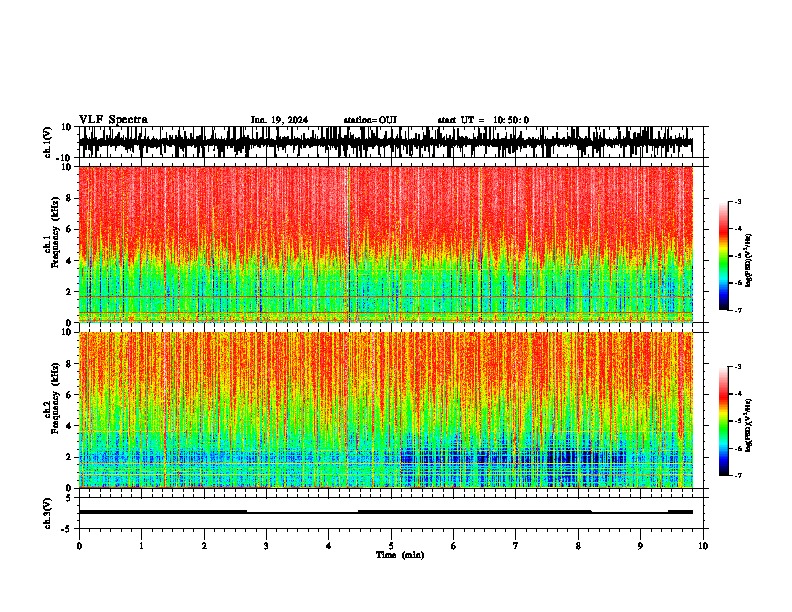Viewport: 792px width, 612px height.
Task: Click the "VLF Spectra" title text
Action: click(x=113, y=120)
